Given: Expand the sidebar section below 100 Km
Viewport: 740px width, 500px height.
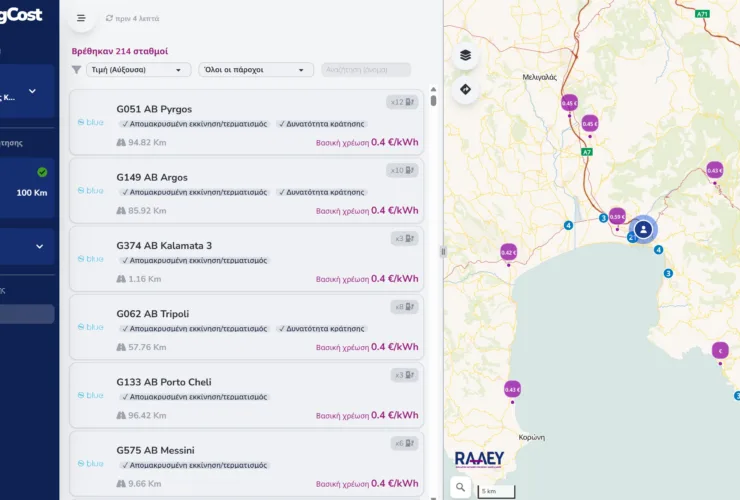Looking at the screenshot, I should tap(39, 246).
